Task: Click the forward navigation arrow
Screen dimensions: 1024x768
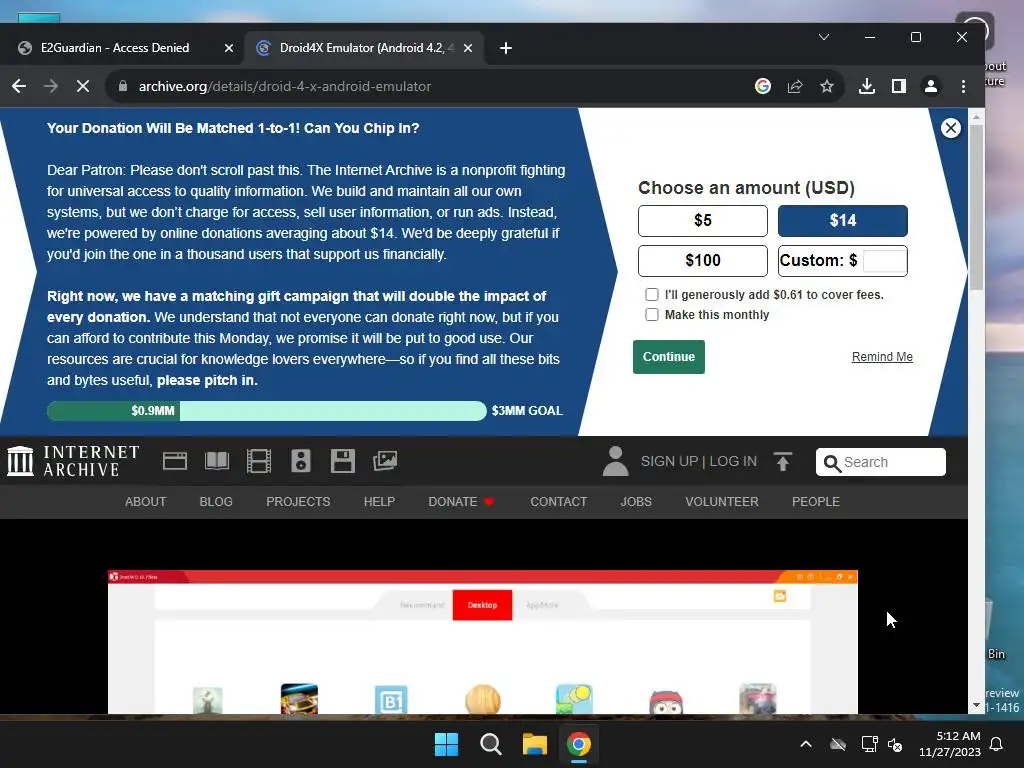Action: click(x=51, y=86)
